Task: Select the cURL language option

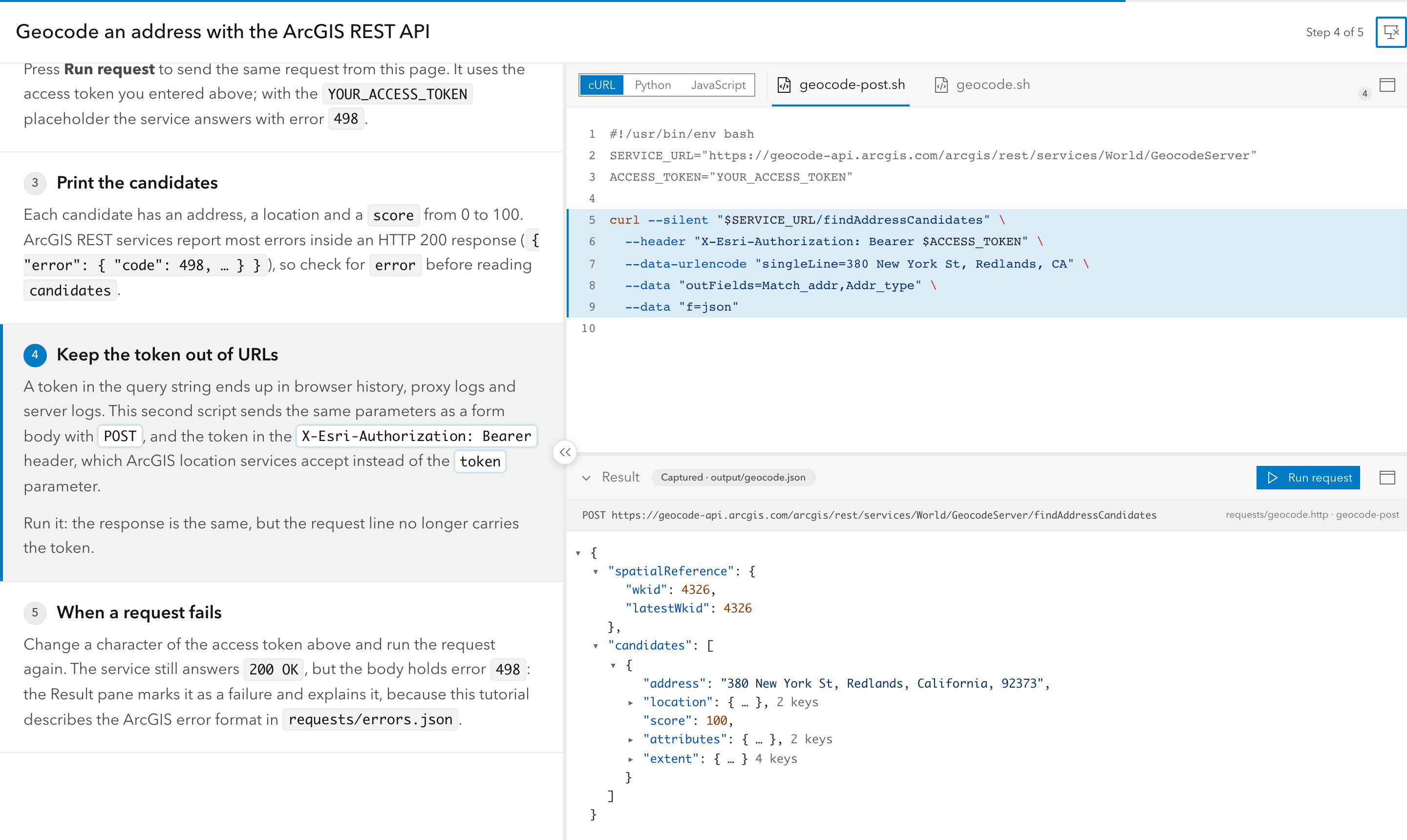Action: pos(601,85)
